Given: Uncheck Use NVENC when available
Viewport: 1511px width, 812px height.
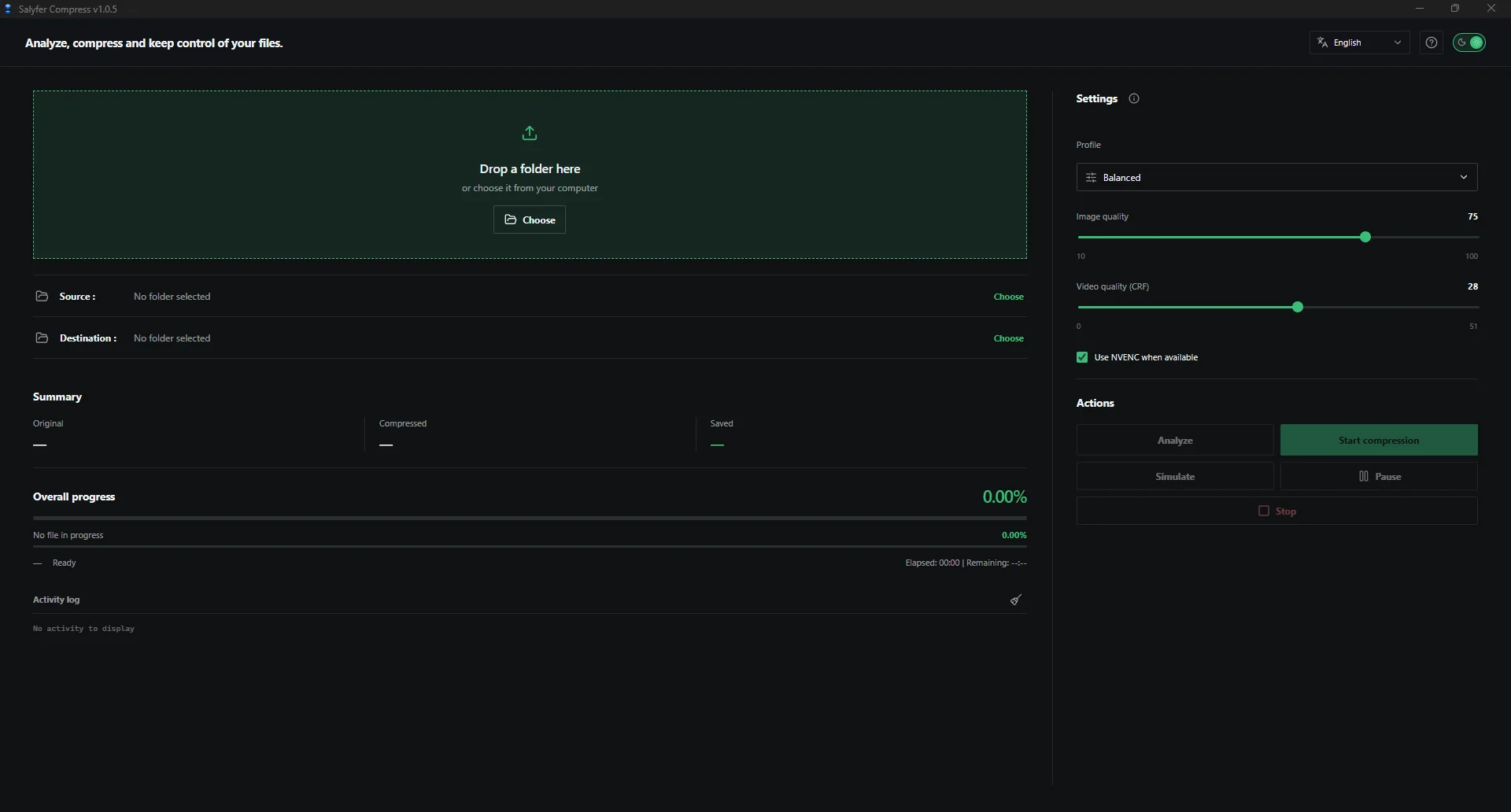Looking at the screenshot, I should click(1082, 357).
